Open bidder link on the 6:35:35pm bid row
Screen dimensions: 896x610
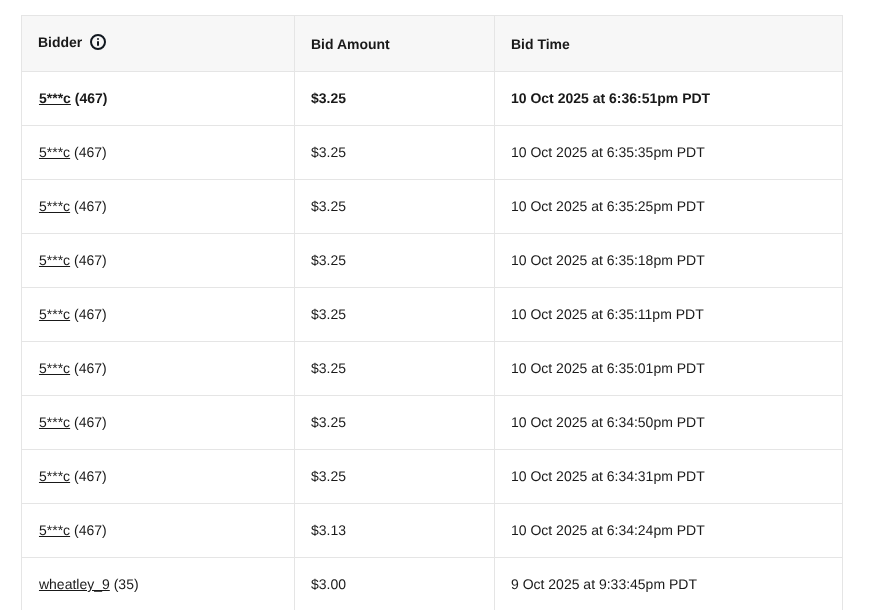click(x=55, y=153)
